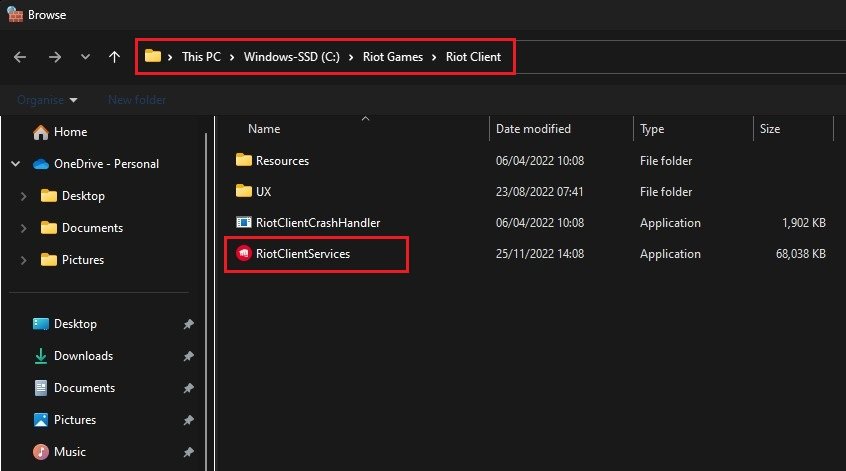
Task: Select the RiotClientCrashHandler application icon
Action: tap(243, 223)
